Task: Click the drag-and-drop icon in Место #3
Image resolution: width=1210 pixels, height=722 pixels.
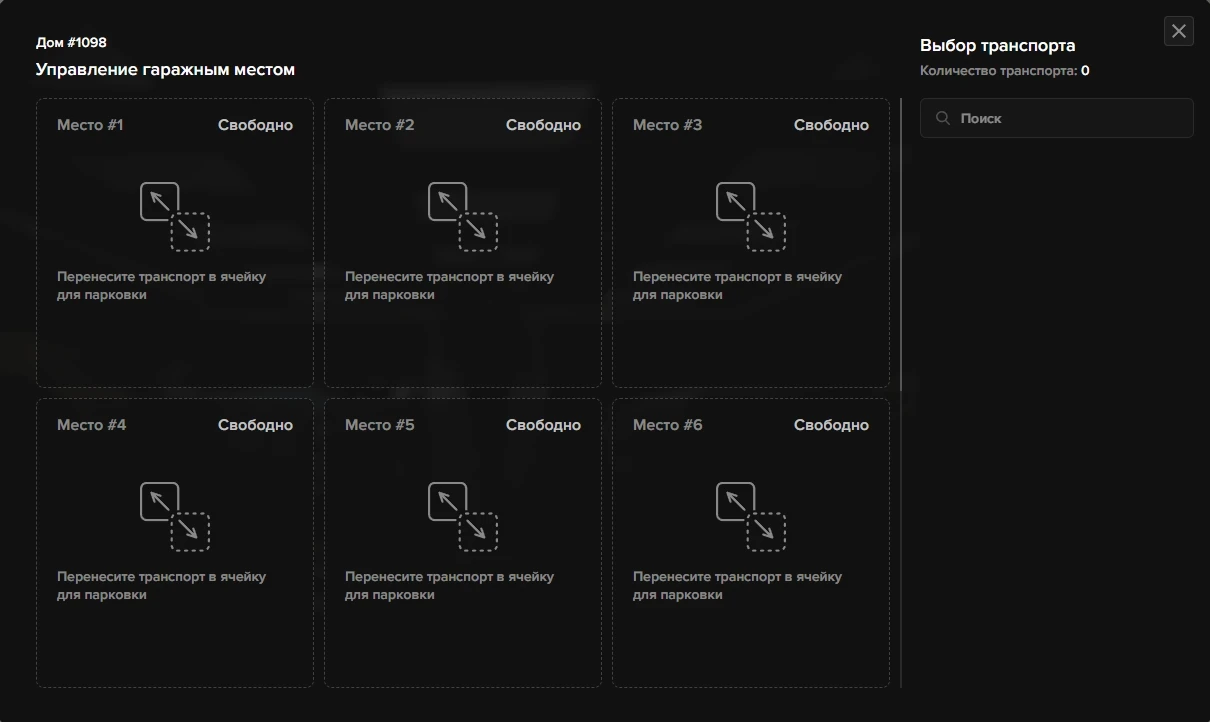Action: coord(751,216)
